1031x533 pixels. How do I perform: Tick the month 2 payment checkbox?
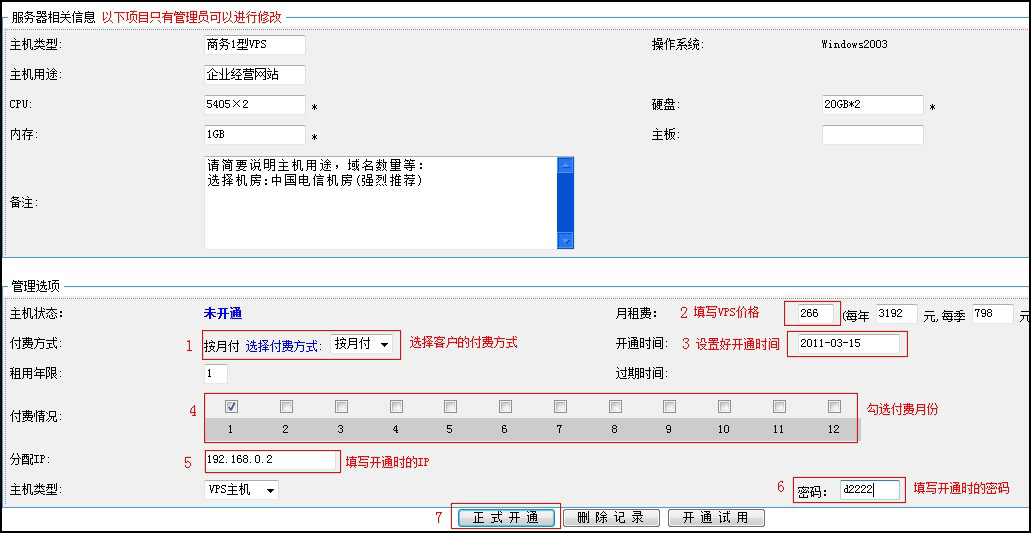coord(286,407)
